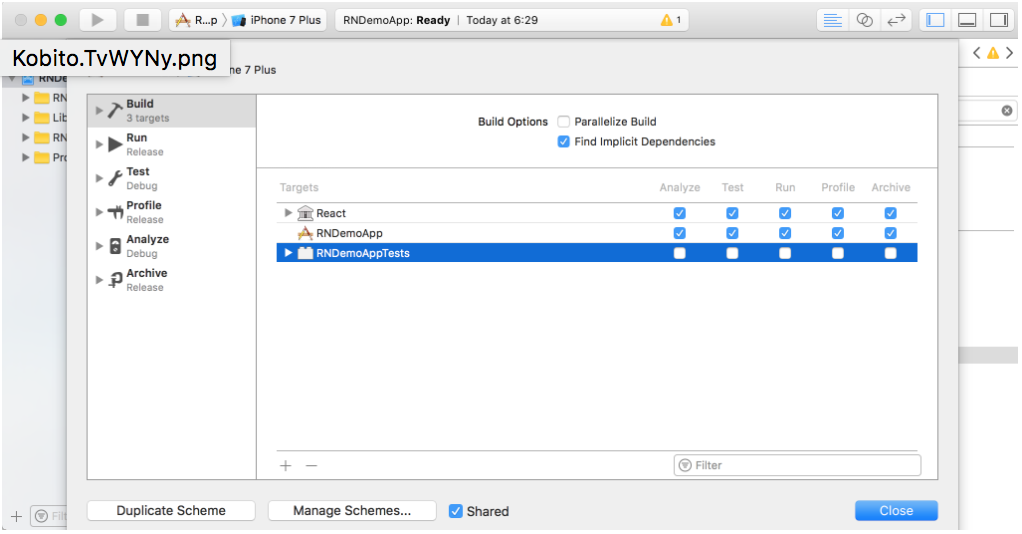Click the RNDemoApp application icon
The image size is (1022, 534).
[305, 233]
